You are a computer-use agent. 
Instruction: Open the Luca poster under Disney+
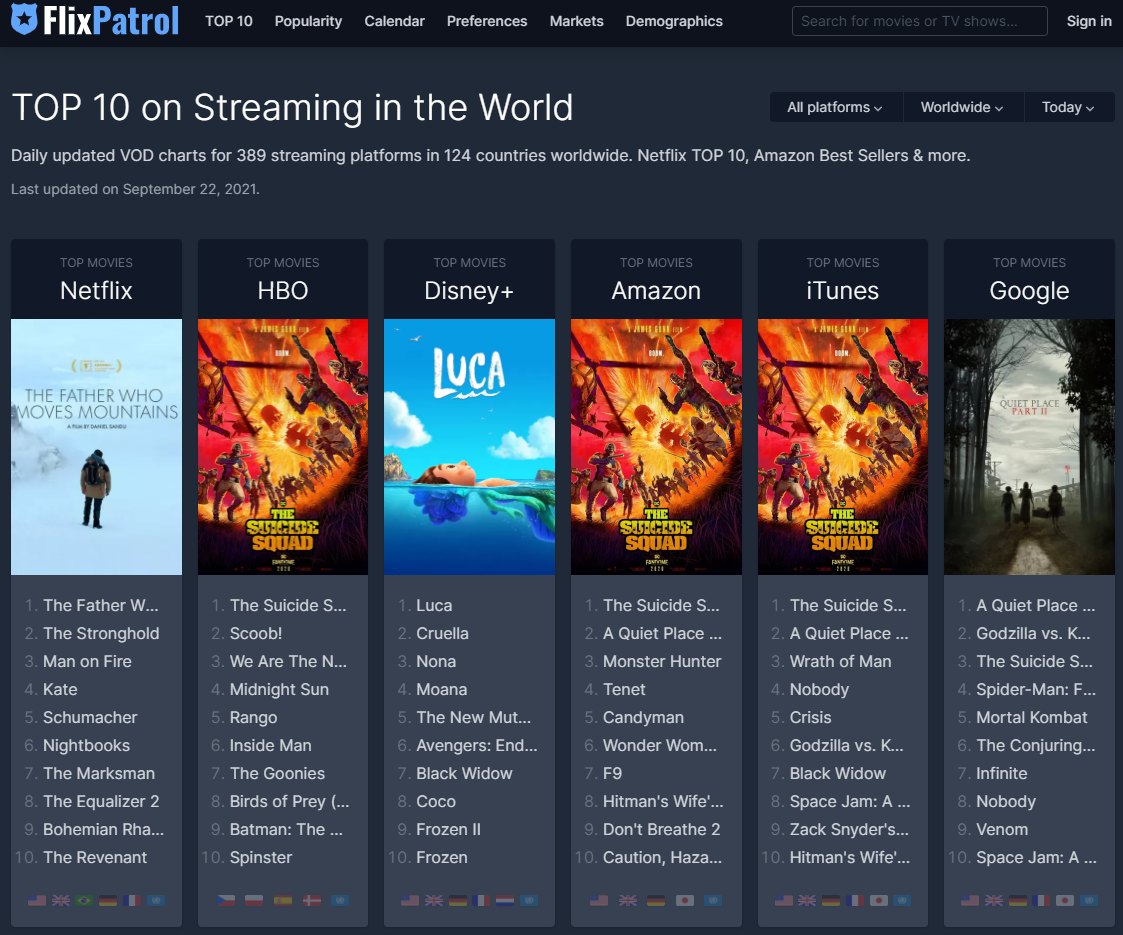pos(469,447)
